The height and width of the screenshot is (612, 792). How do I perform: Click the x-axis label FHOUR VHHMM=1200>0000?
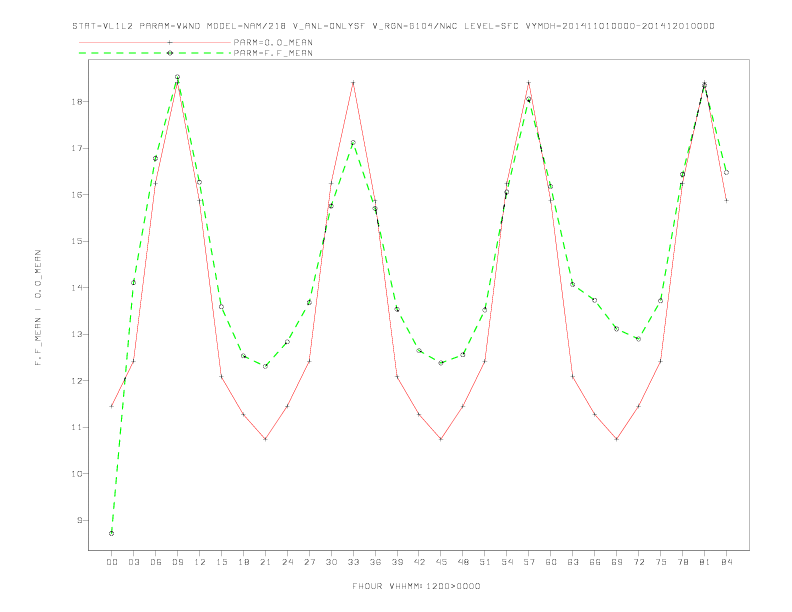(x=416, y=586)
